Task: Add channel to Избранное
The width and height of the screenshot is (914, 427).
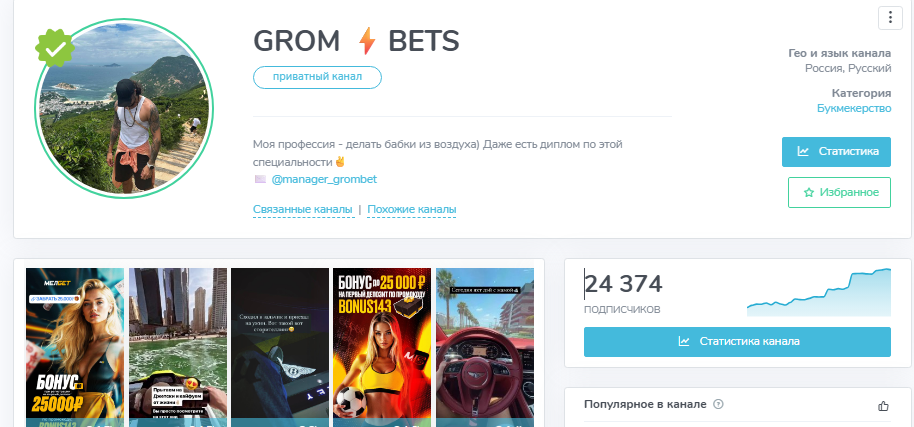Action: pos(839,192)
